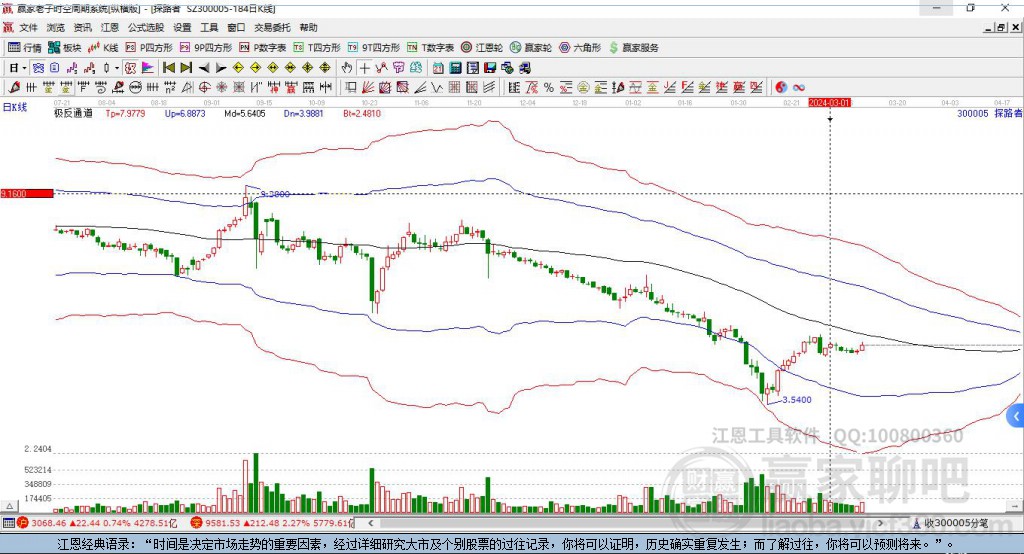Open the 文件 menu

[29, 27]
